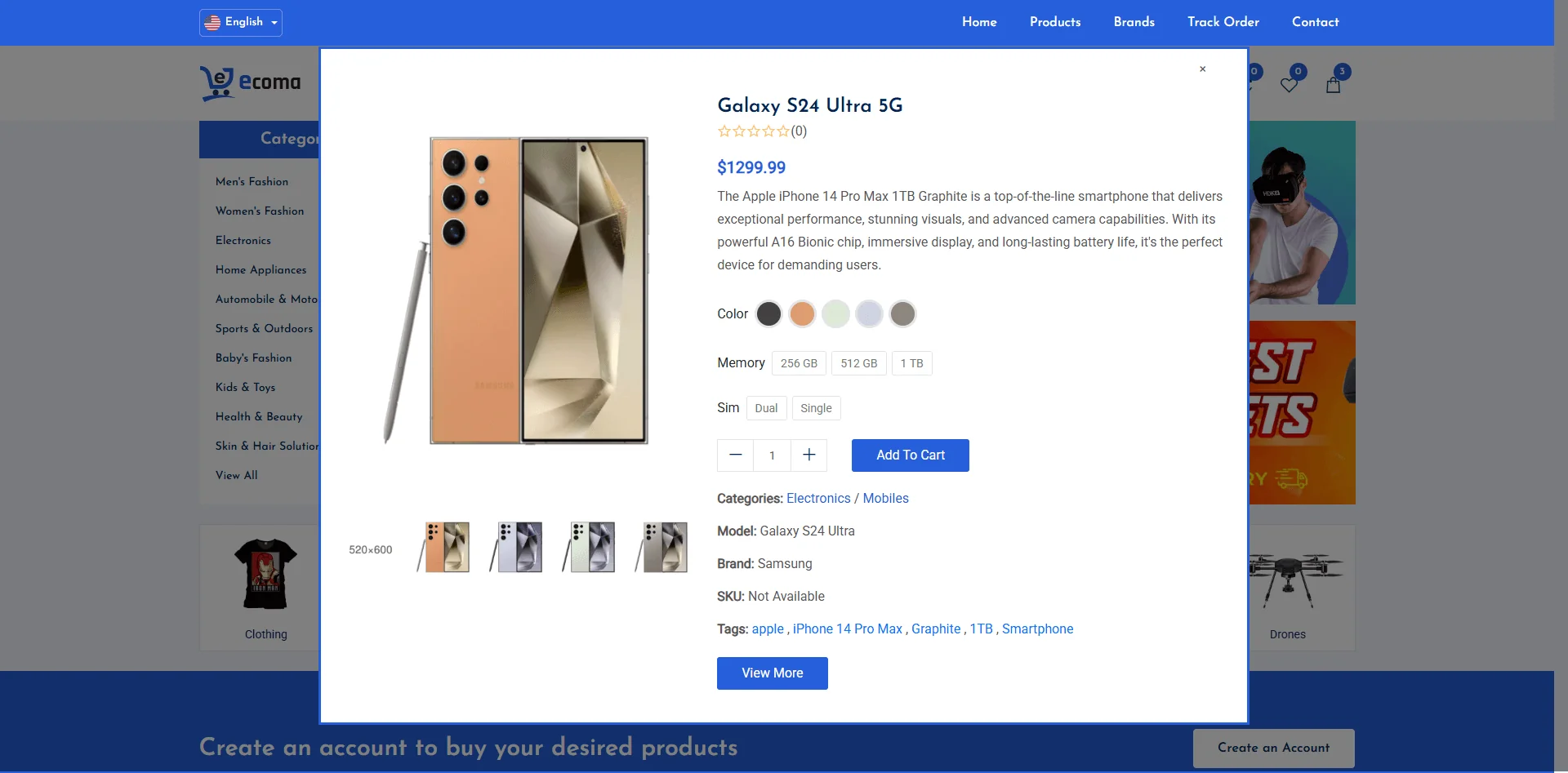Open the shopping bag cart icon

[x=1334, y=84]
